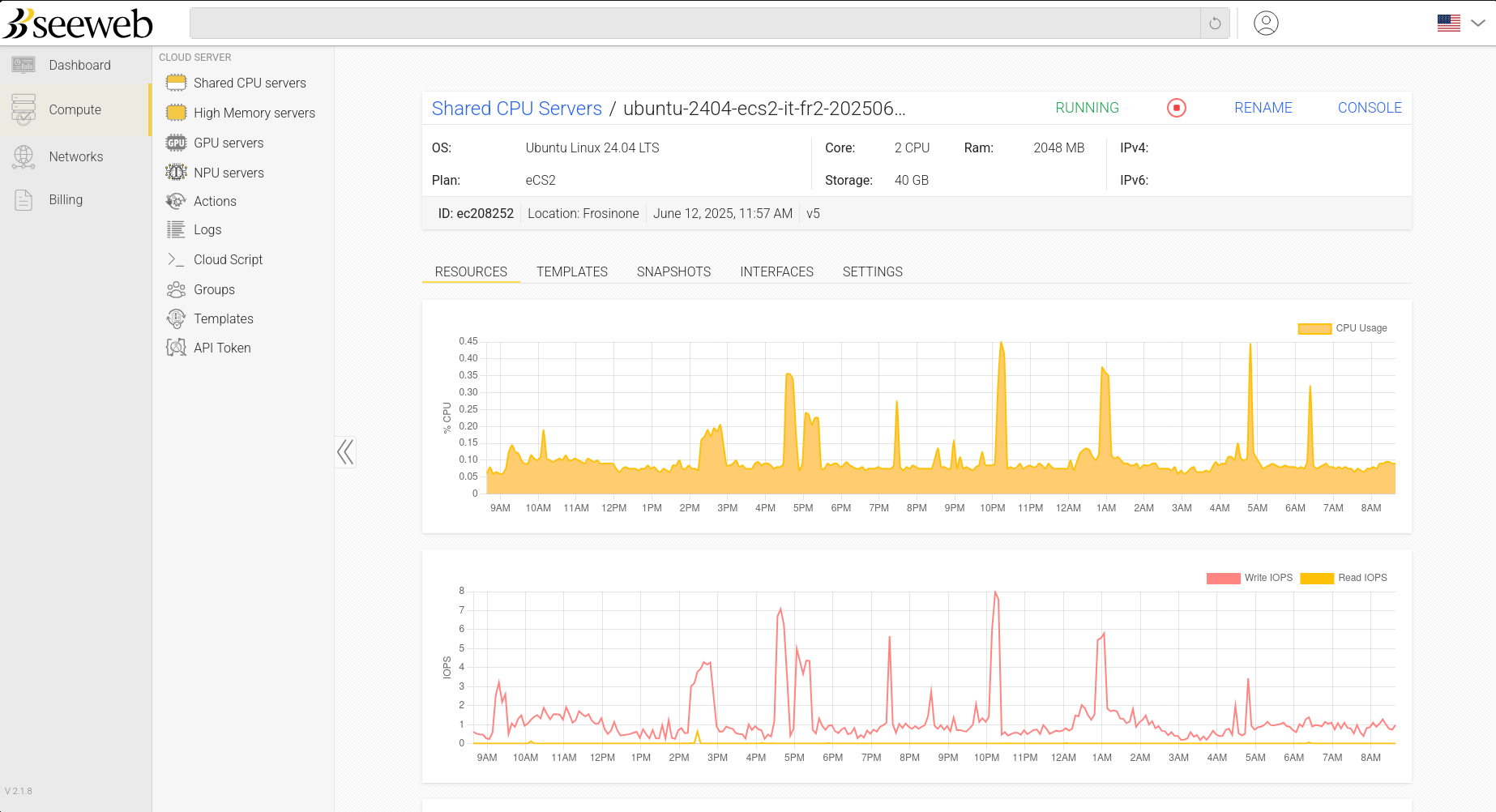
Task: Click the RENAME button
Action: (1263, 108)
